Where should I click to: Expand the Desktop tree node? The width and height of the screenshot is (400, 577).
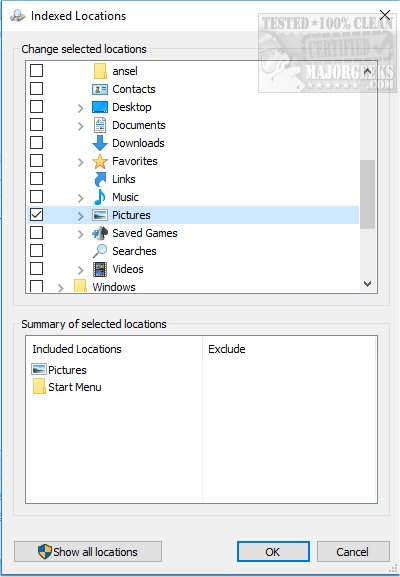pyautogui.click(x=81, y=108)
